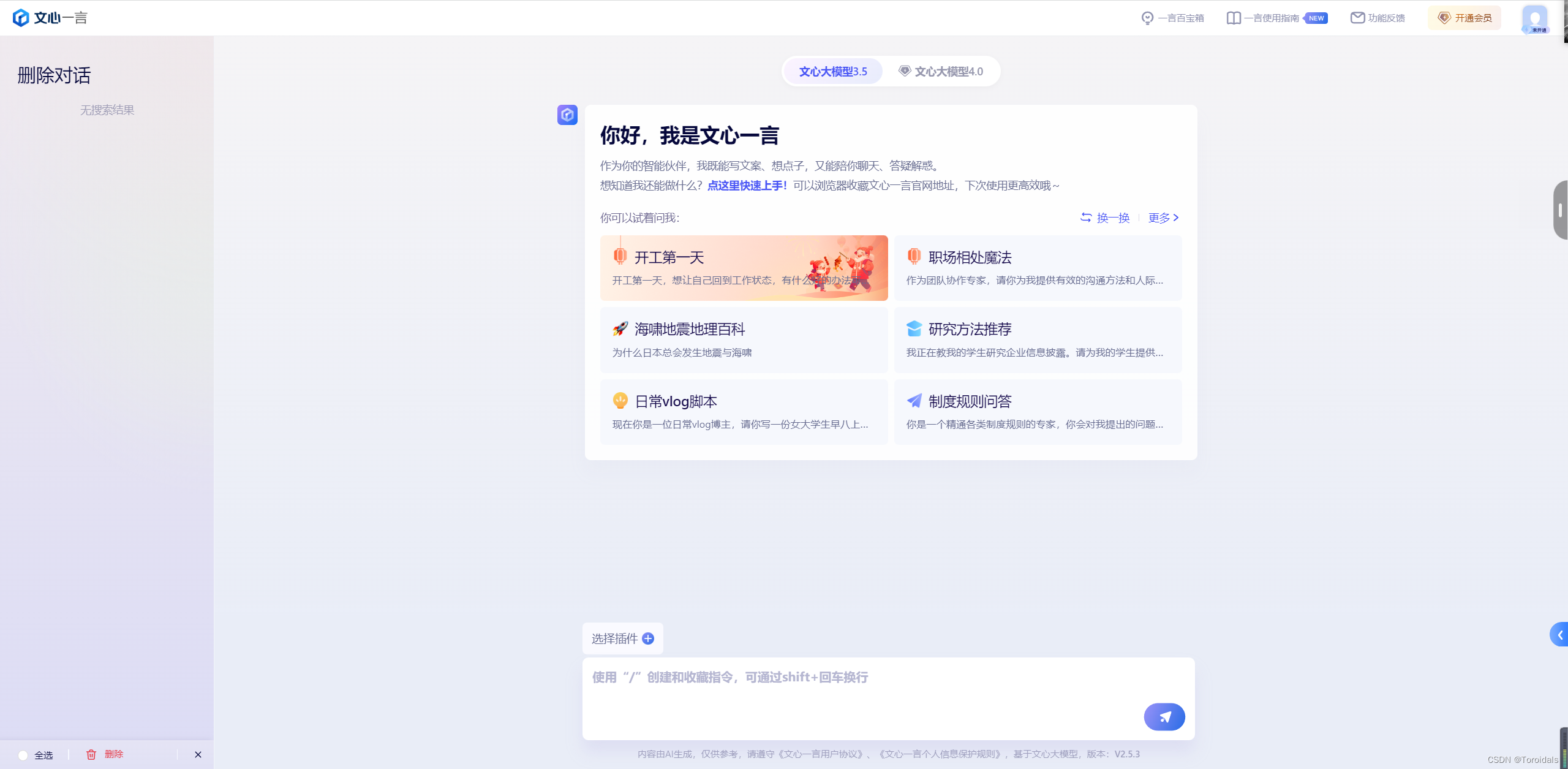Screen dimensions: 1568x769
Task: Open 一言使用指南 guide
Action: [x=1262, y=18]
